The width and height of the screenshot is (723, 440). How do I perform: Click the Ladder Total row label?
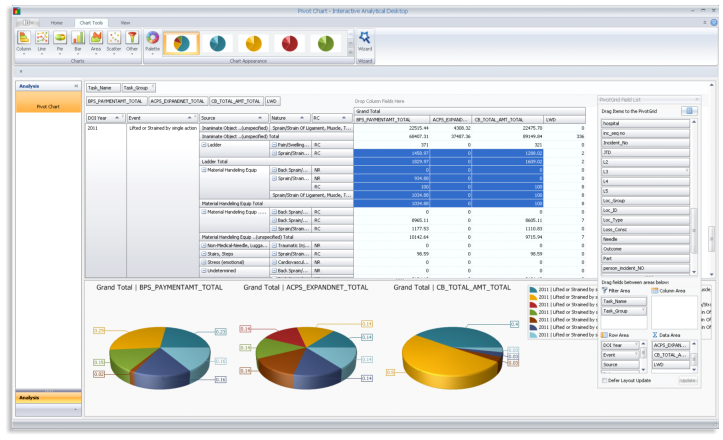[276, 161]
